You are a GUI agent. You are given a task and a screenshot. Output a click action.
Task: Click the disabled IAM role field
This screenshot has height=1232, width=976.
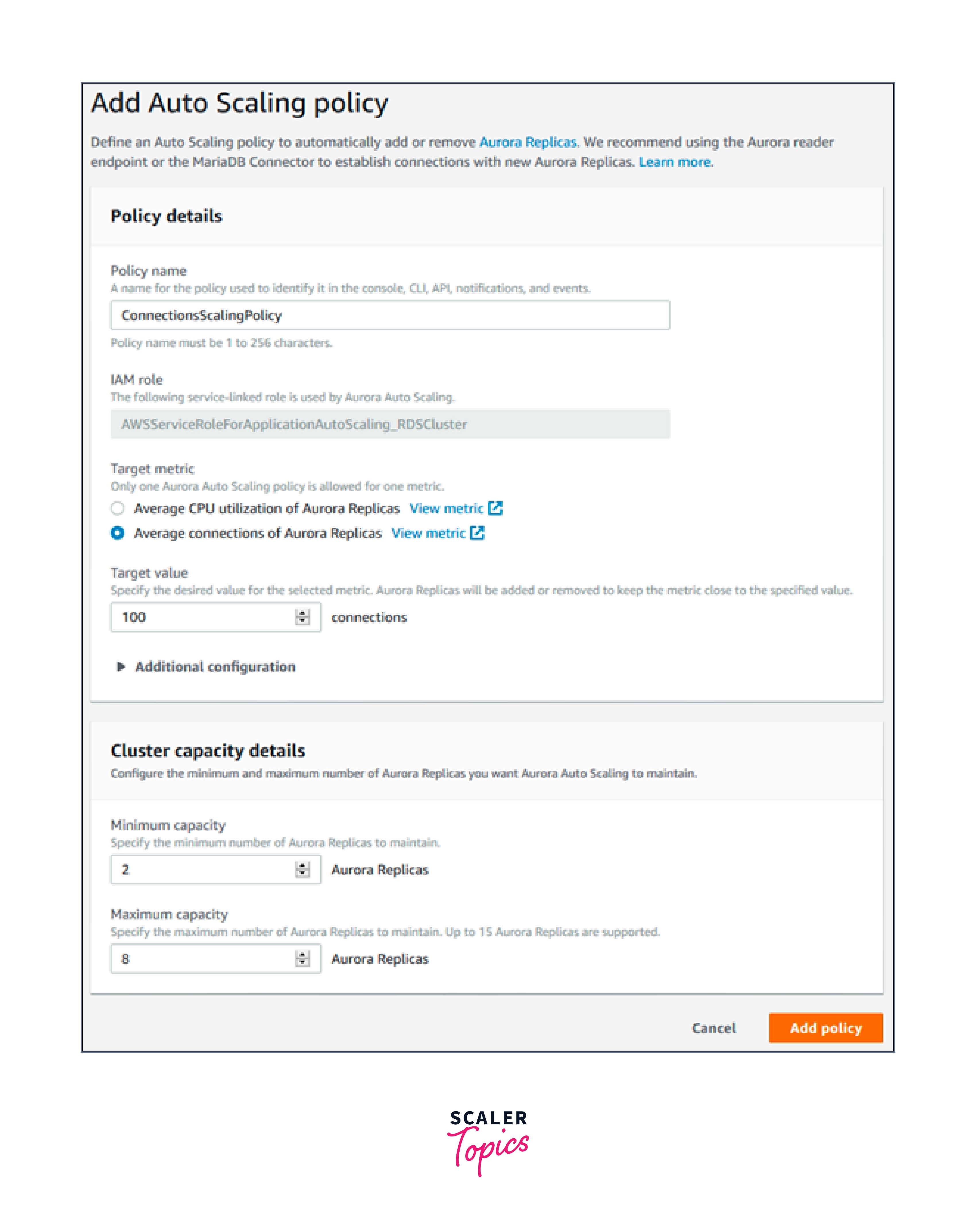(390, 424)
